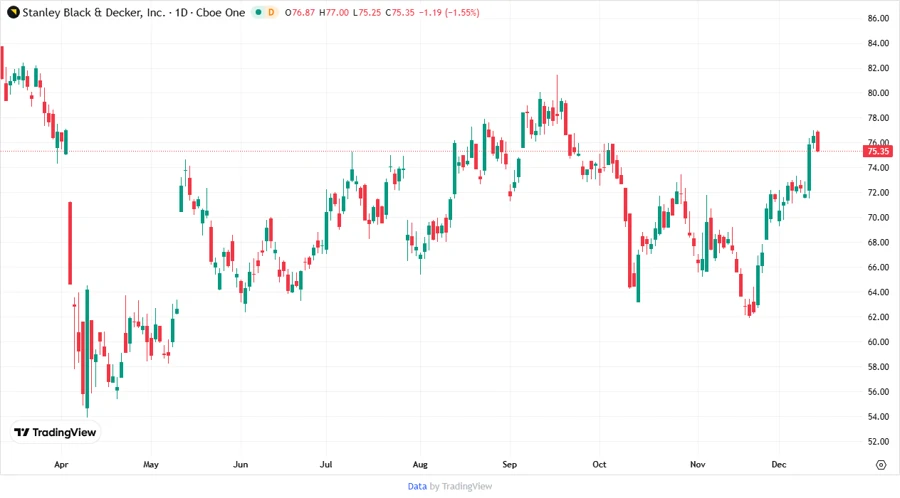This screenshot has height=498, width=900.
Task: Click the high value H77.00
Action: [334, 12]
